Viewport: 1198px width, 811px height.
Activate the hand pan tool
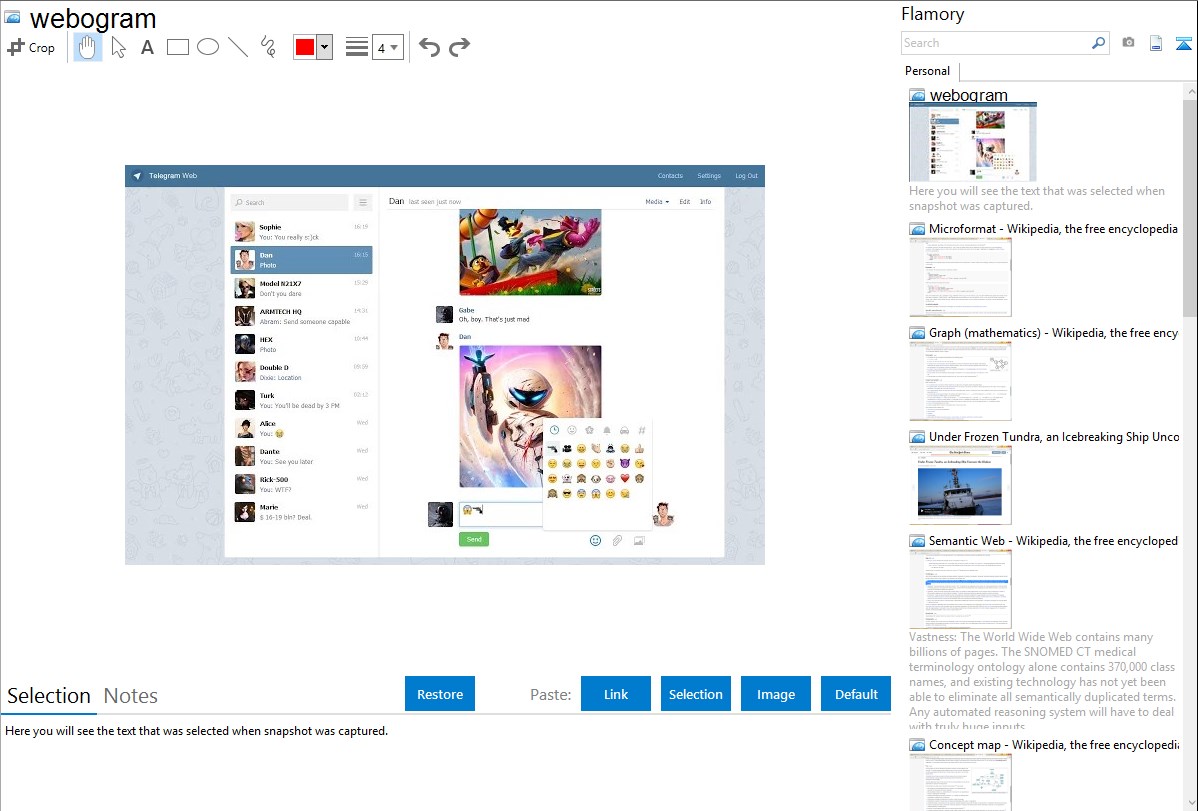coord(87,47)
